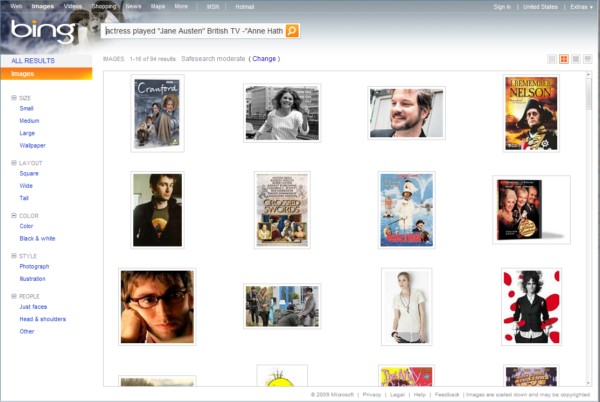Viewport: 600px width, 402px height.
Task: Open young man in dark jacket thumbnail
Action: point(157,210)
